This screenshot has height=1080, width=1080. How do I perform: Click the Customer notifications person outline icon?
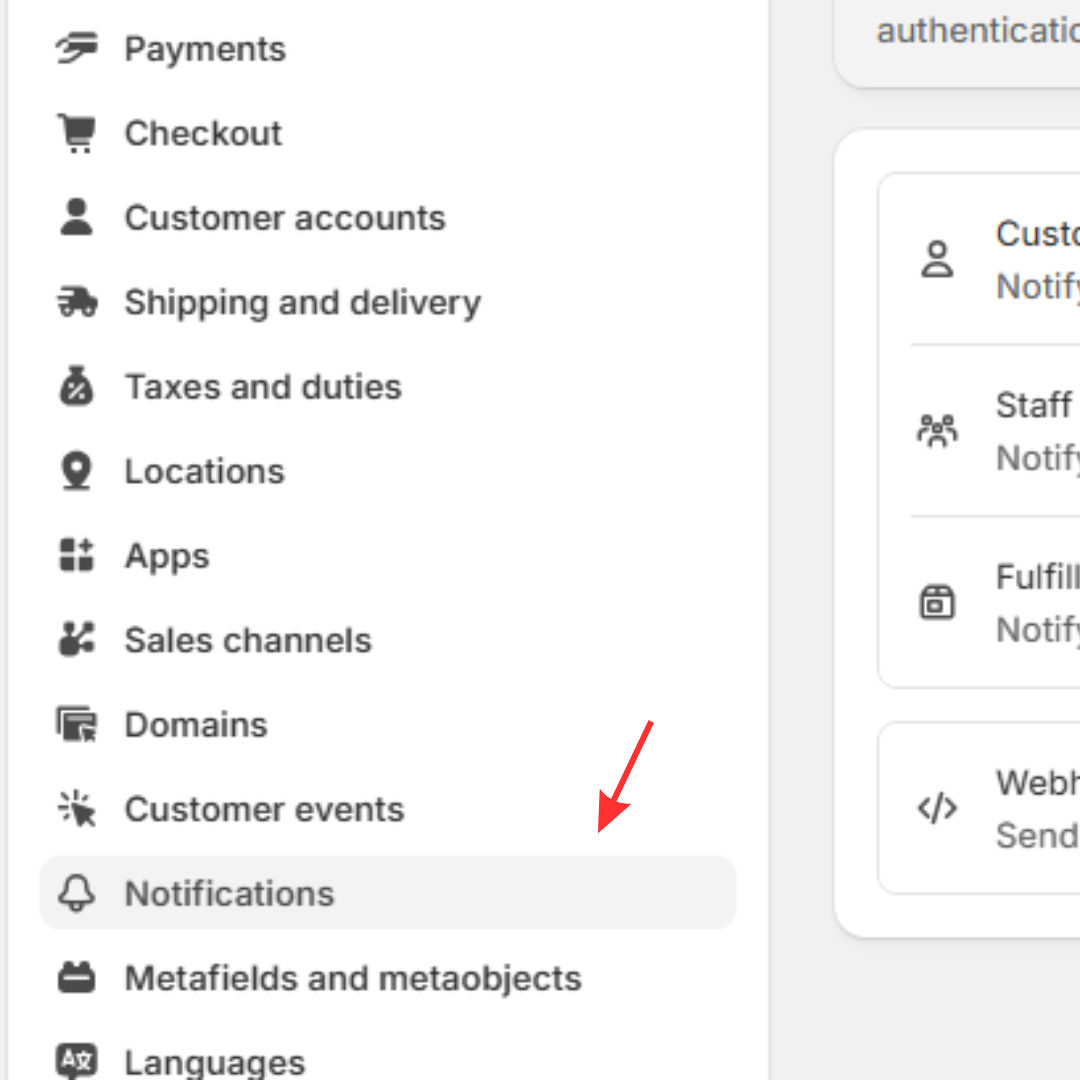pos(937,260)
